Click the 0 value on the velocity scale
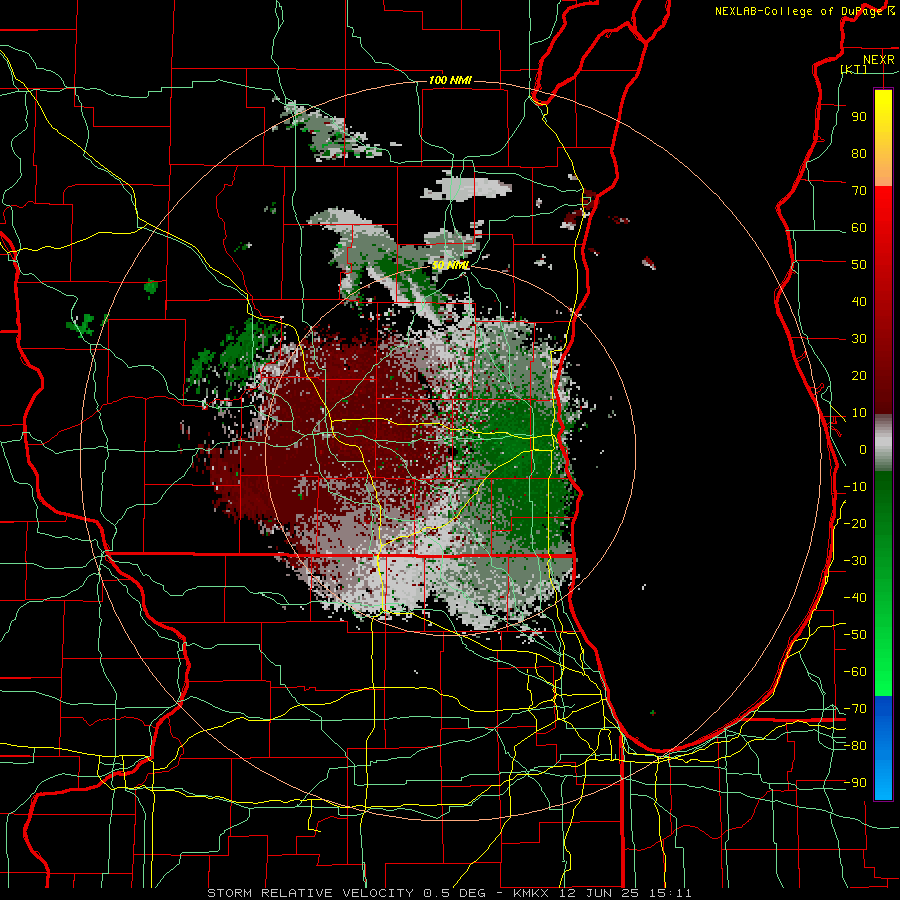 click(863, 449)
